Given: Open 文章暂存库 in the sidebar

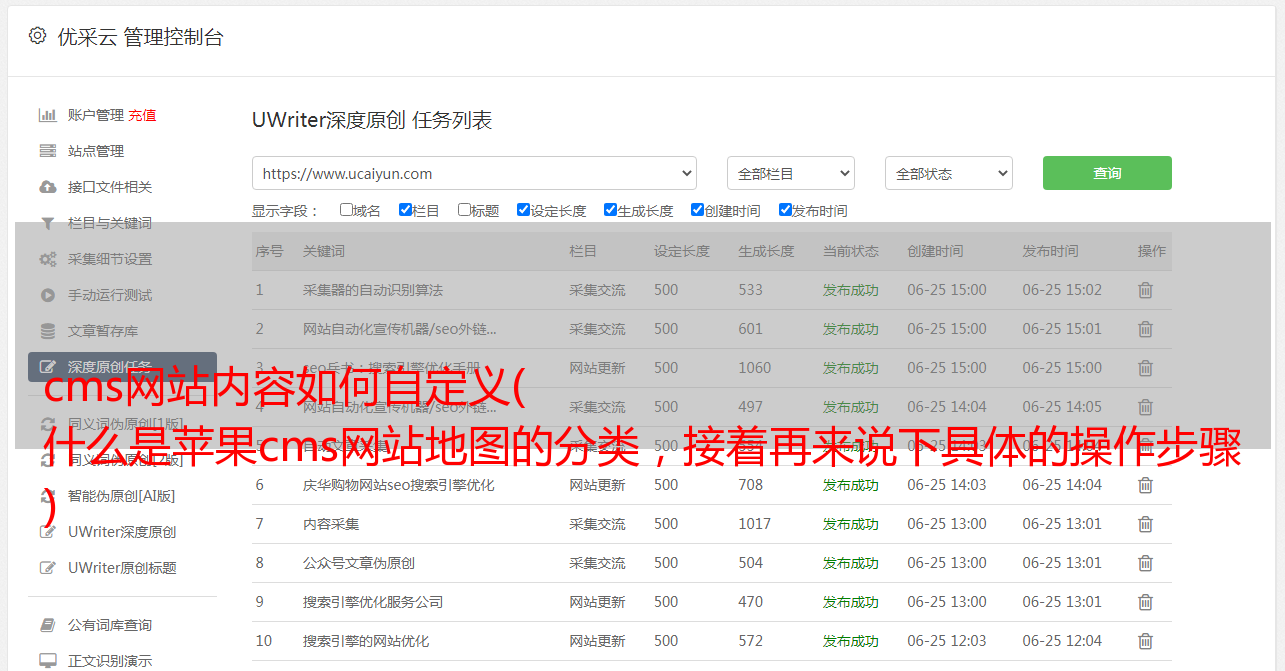Looking at the screenshot, I should pos(103,331).
